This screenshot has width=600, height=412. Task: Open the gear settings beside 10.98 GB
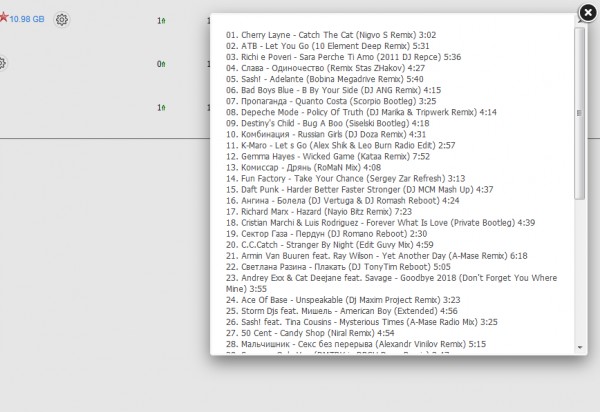coord(62,20)
